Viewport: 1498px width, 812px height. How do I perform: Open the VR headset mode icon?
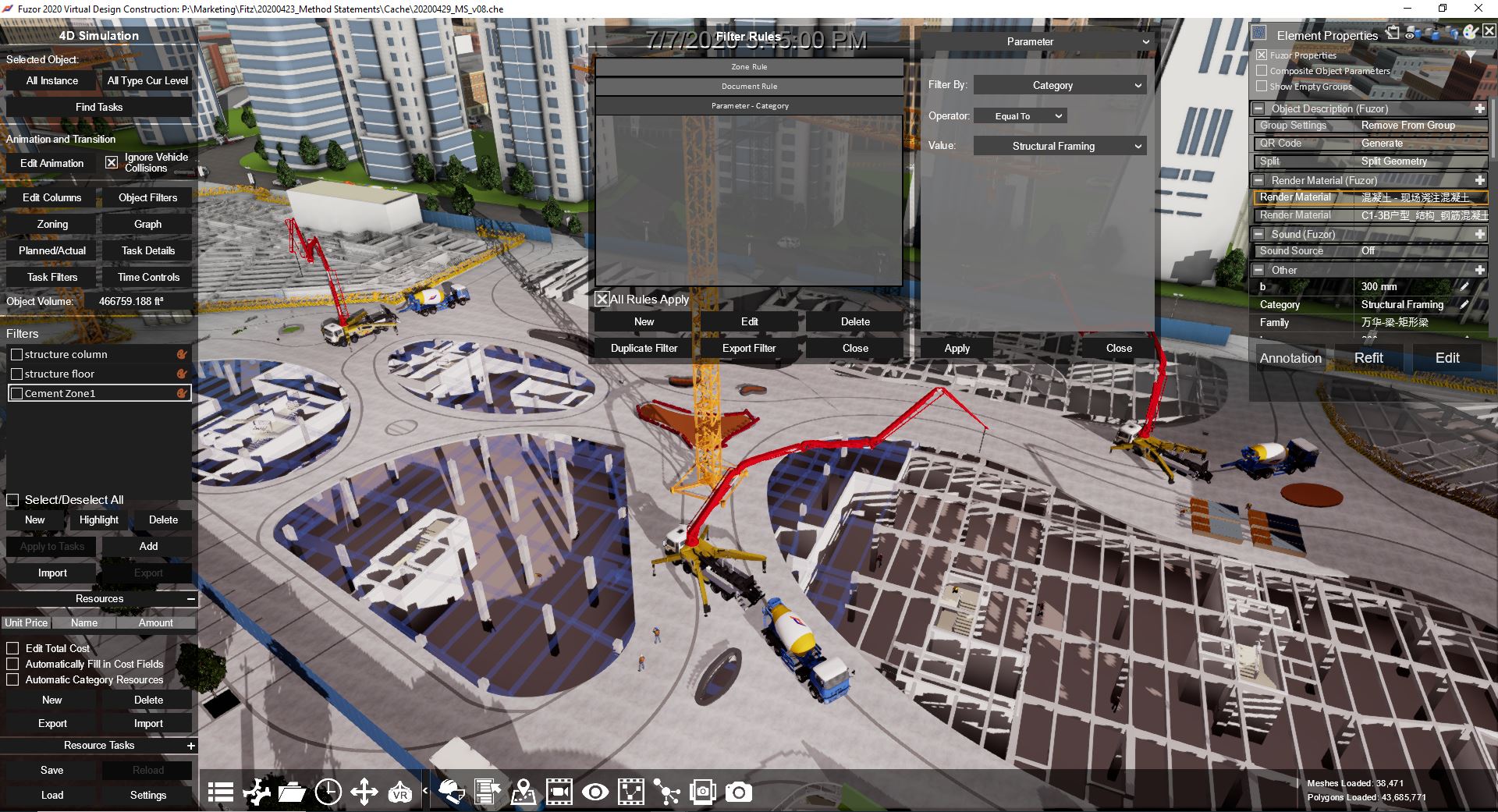pos(399,792)
